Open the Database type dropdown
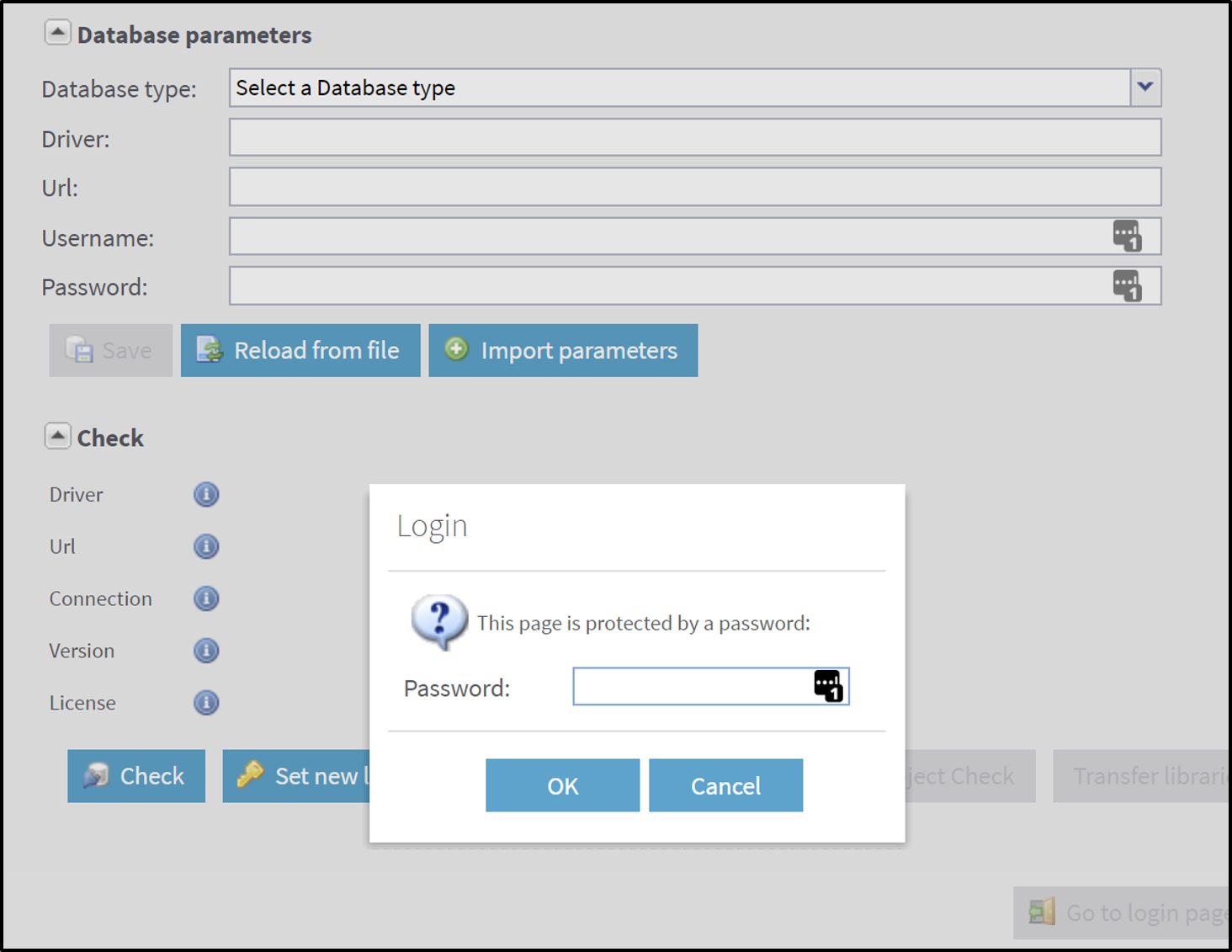The width and height of the screenshot is (1232, 952). click(1144, 88)
